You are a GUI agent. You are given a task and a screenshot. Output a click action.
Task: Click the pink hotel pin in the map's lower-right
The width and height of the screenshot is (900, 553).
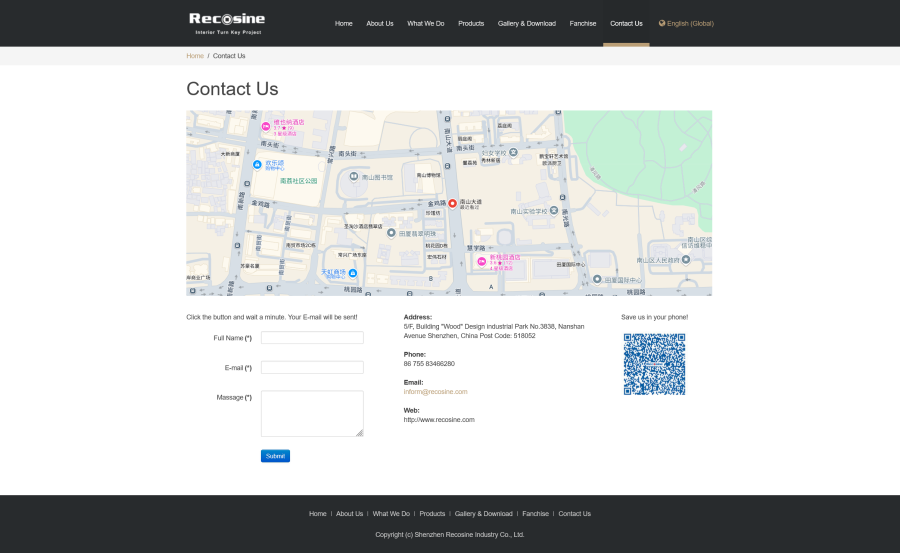click(x=481, y=260)
